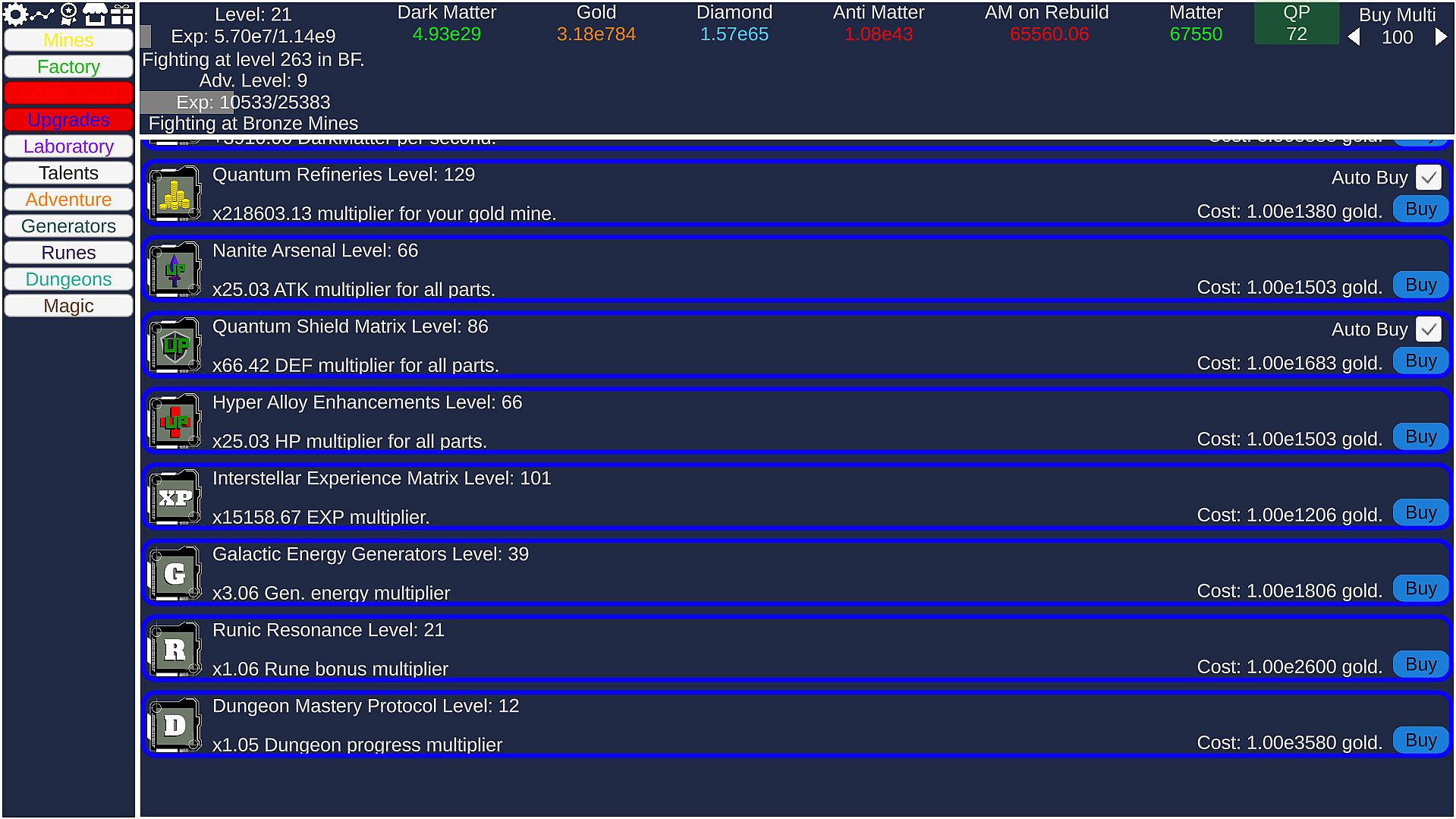Screen dimensions: 1456x819
Task: Click the Interstellar Experience Matrix XP icon
Action: pyautogui.click(x=175, y=497)
